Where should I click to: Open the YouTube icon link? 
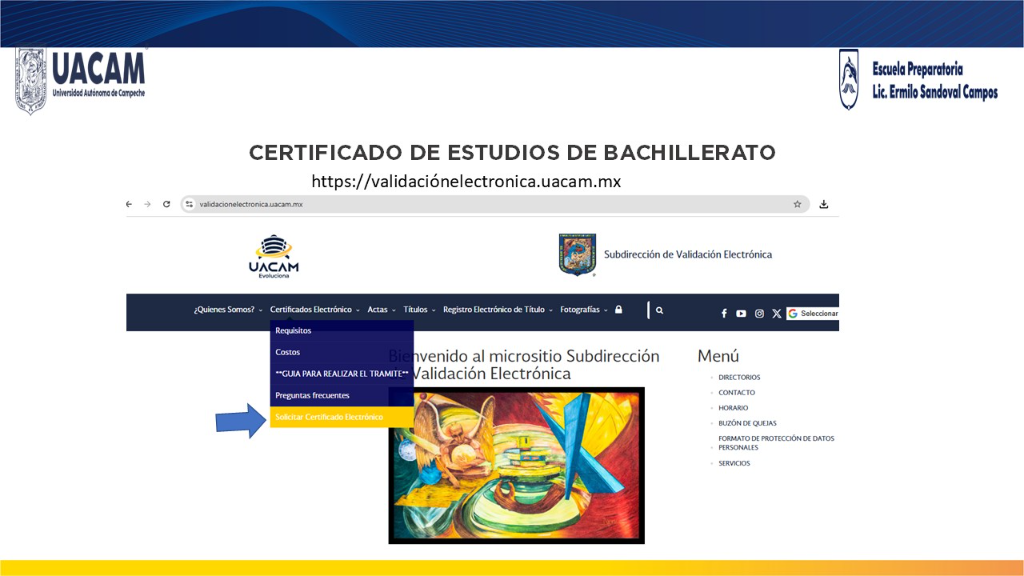(x=741, y=313)
